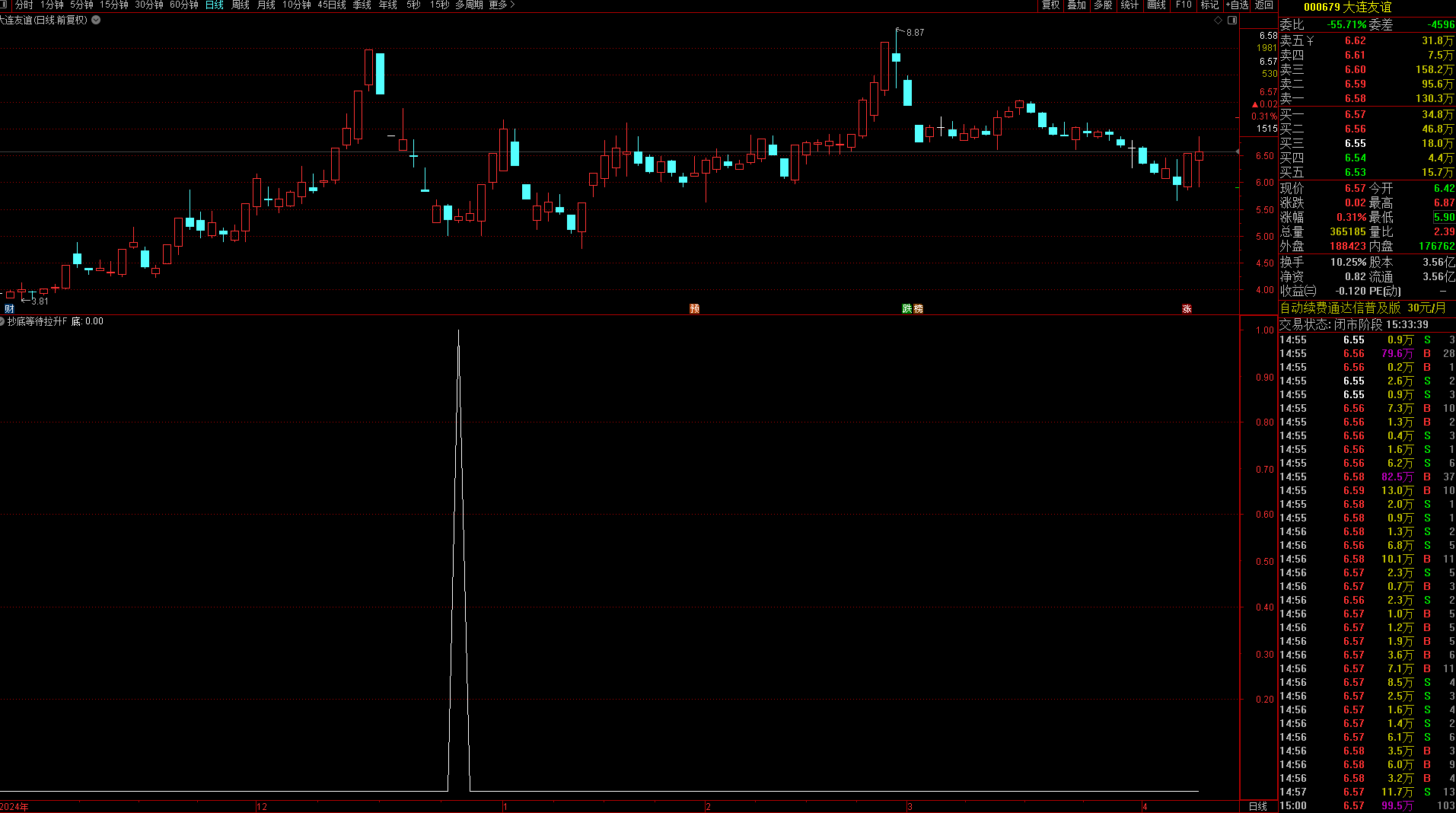Open the diamond marker icon above chart
Screen dimensions: 1456x813
click(x=1218, y=21)
